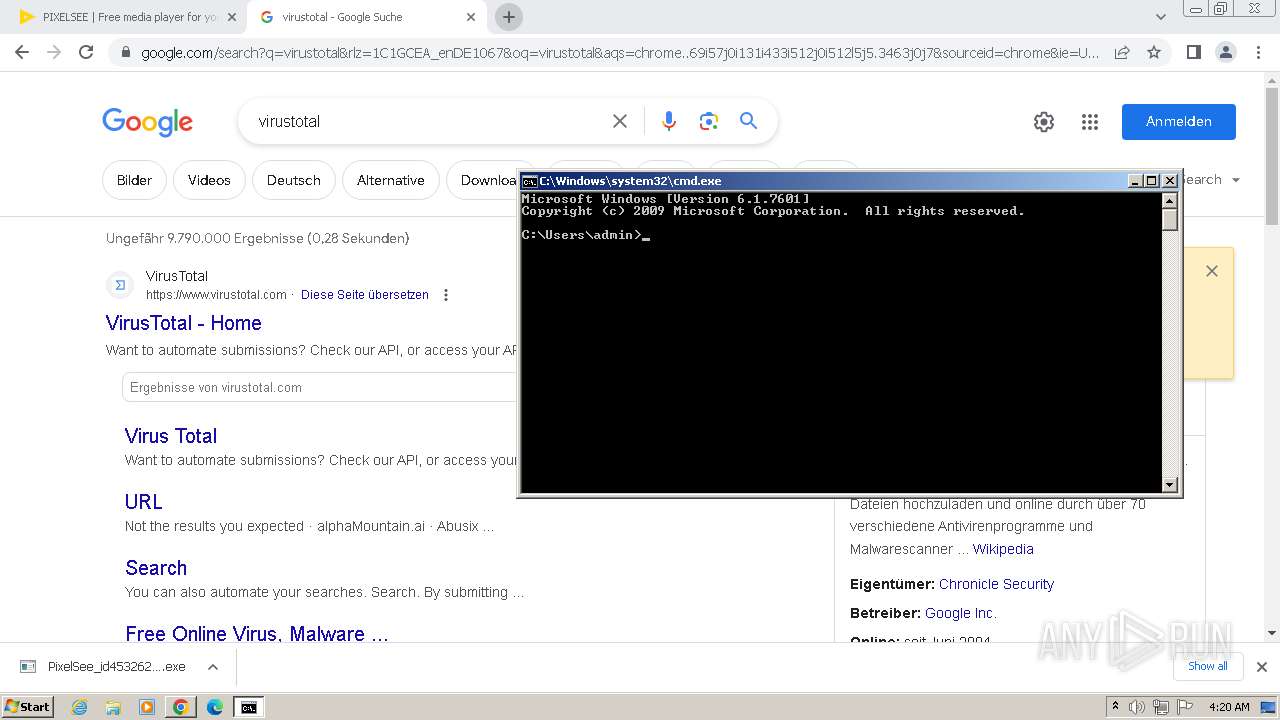Screen dimensions: 1280x720
Task: Open Chrome three-dot menu
Action: (x=1258, y=52)
